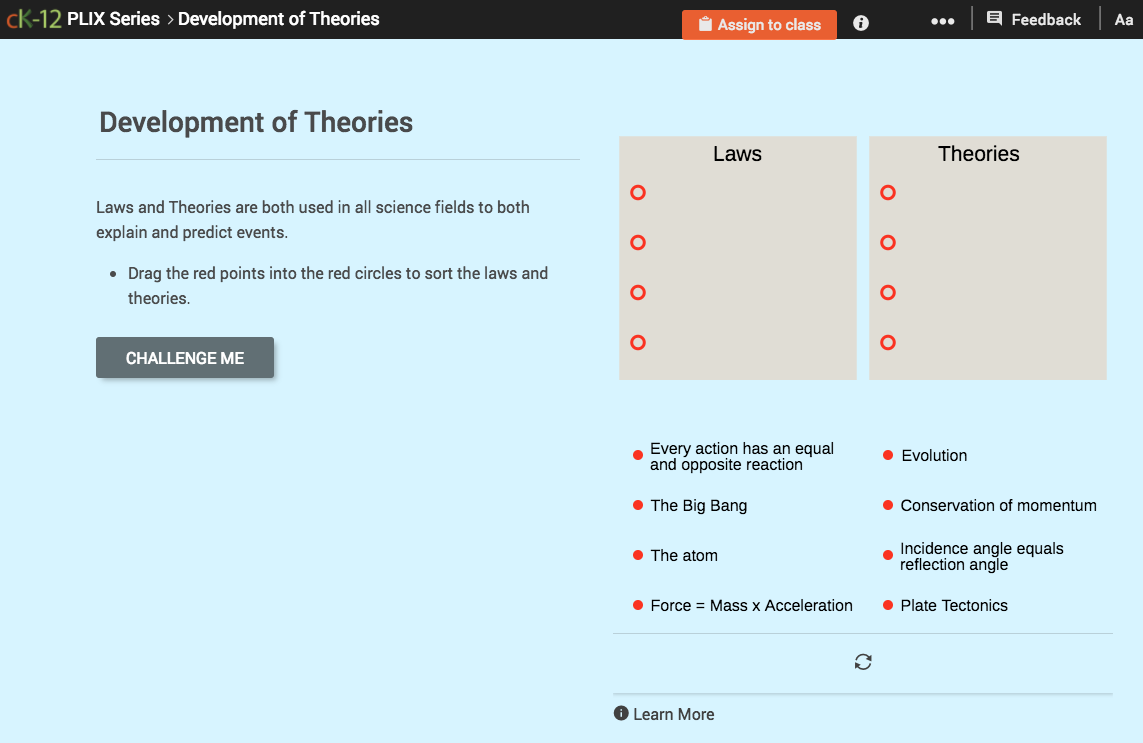Select the top circle in the Theories box
This screenshot has height=743, width=1143.
887,192
